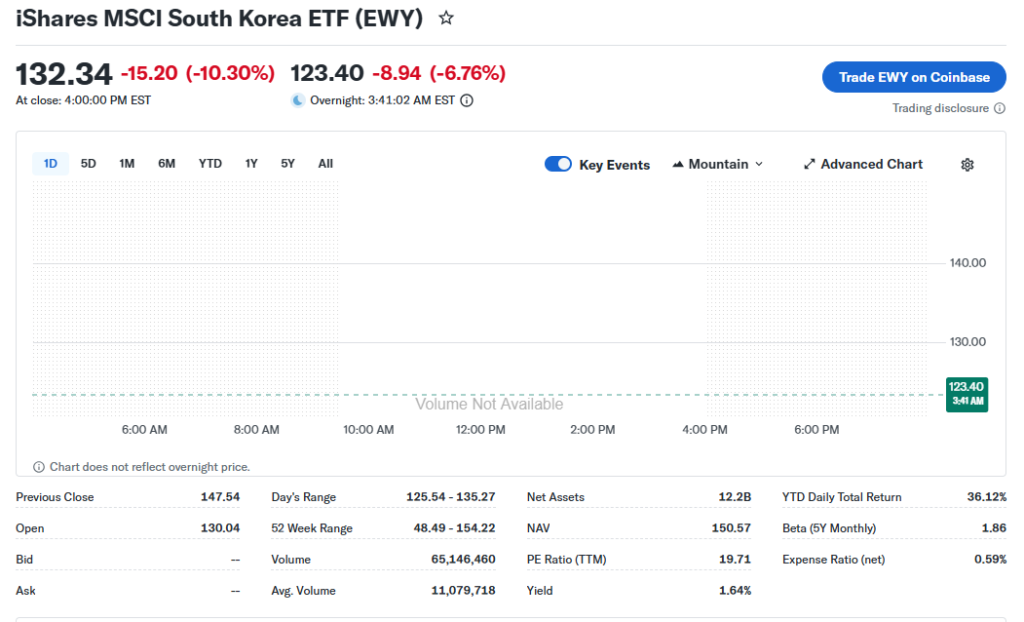The image size is (1024, 622).
Task: Open the Mountain chart type dropdown
Action: (x=718, y=164)
